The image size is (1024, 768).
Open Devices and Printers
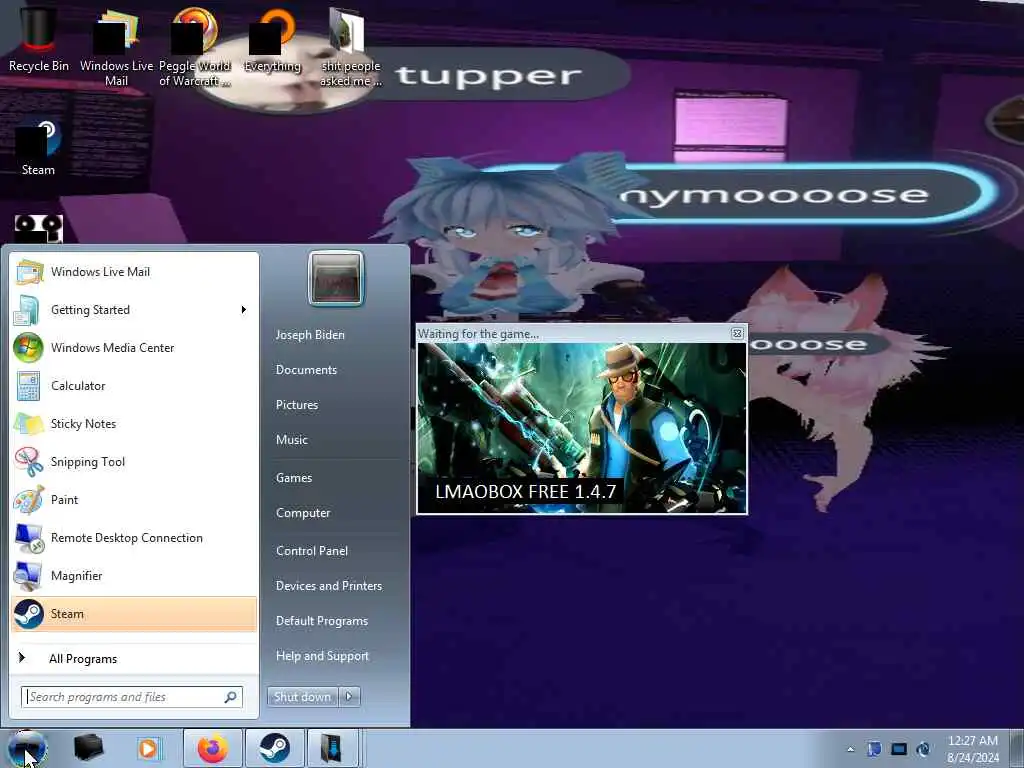329,586
